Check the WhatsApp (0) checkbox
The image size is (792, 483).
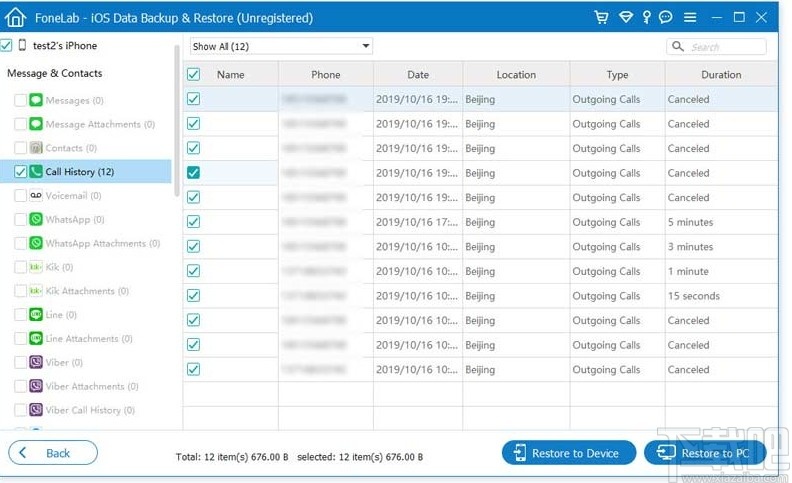pyautogui.click(x=20, y=219)
